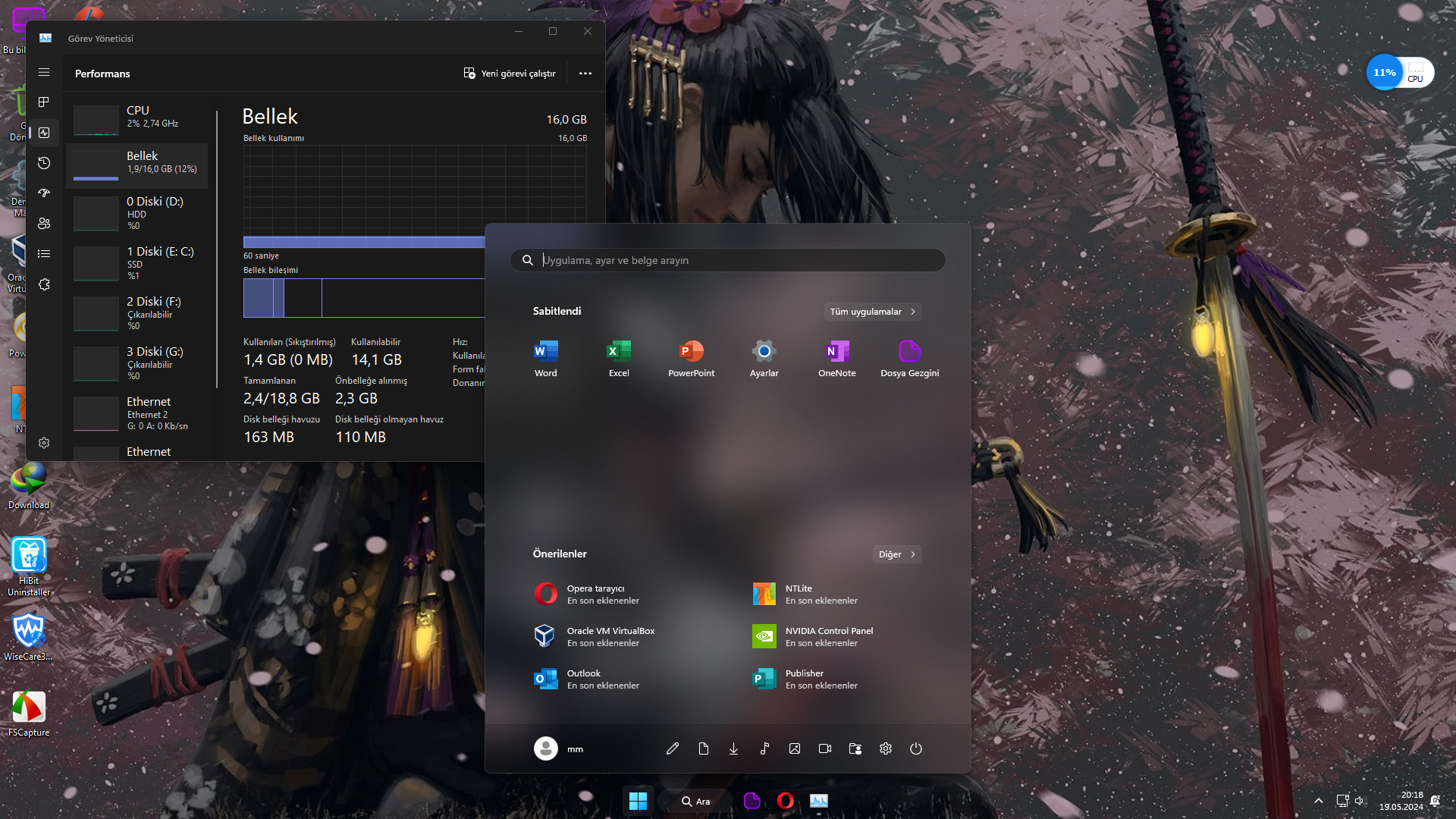Switch to Task Manager via taskbar icon
Image resolution: width=1456 pixels, height=819 pixels.
click(819, 801)
